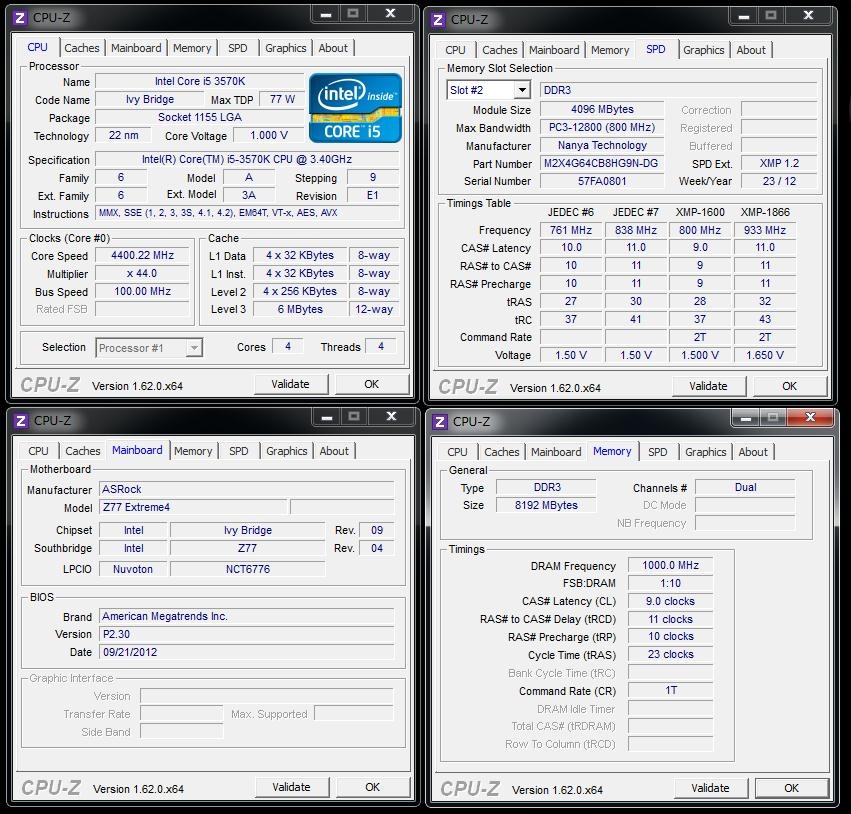Open About tab in the CPU window
The height and width of the screenshot is (814, 851).
[x=333, y=48]
